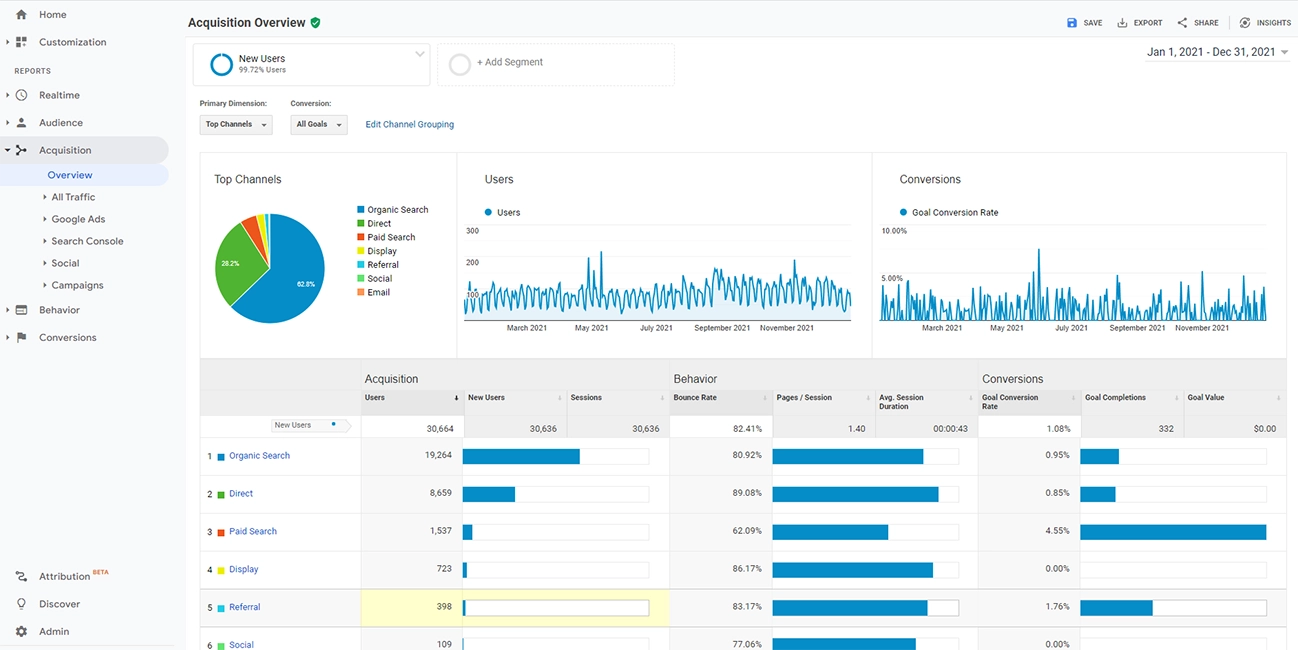Expand the Google Ads submenu
Viewport: 1298px width, 650px height.
pos(78,219)
